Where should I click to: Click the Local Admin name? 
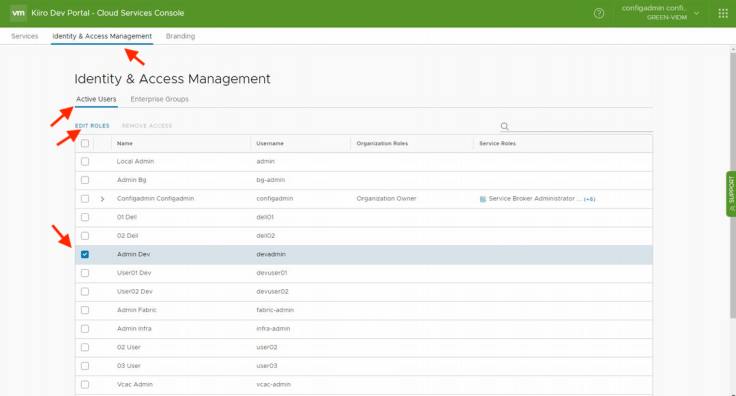coord(135,161)
